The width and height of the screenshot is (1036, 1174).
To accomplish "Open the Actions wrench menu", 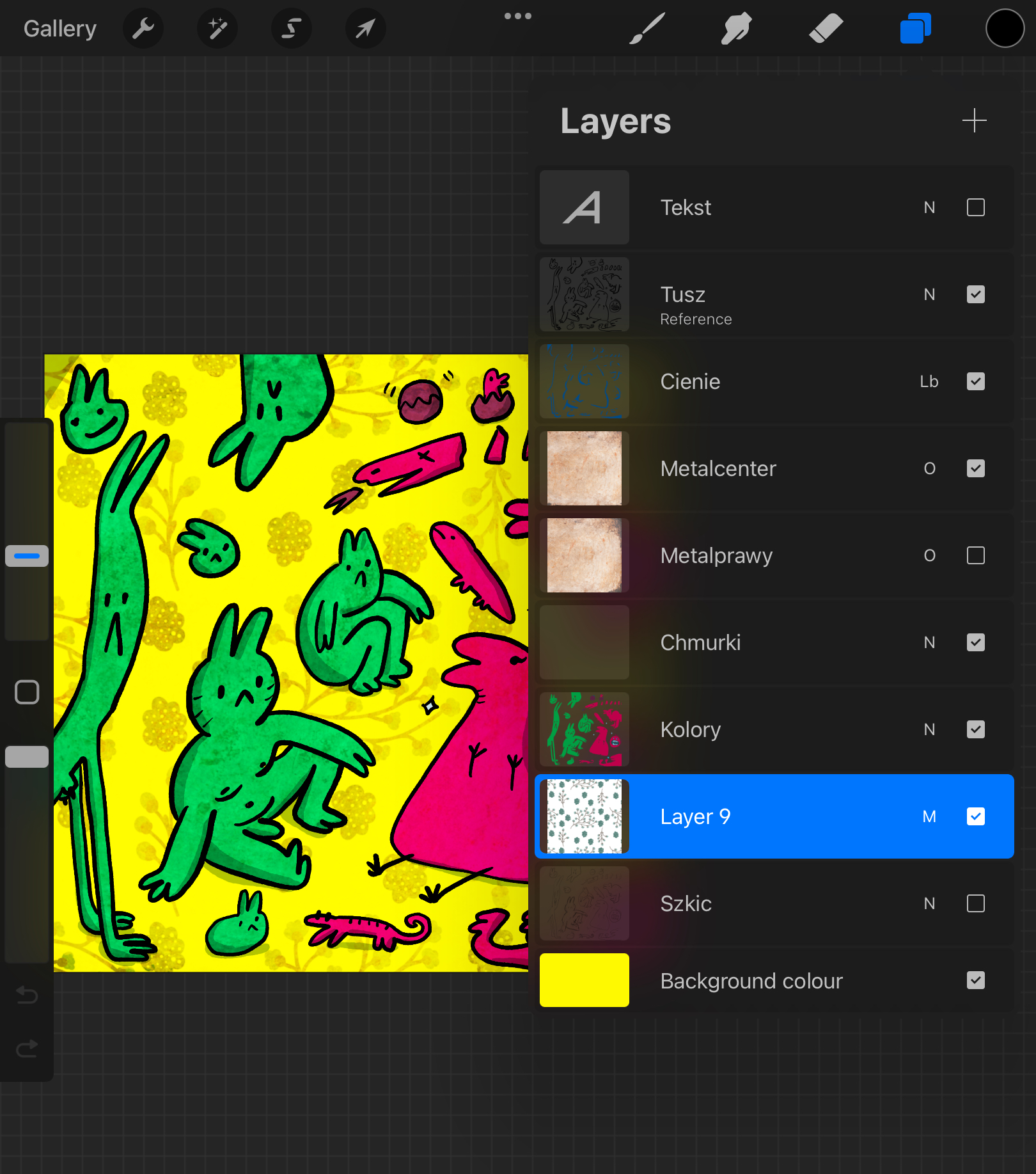I will coord(143,29).
